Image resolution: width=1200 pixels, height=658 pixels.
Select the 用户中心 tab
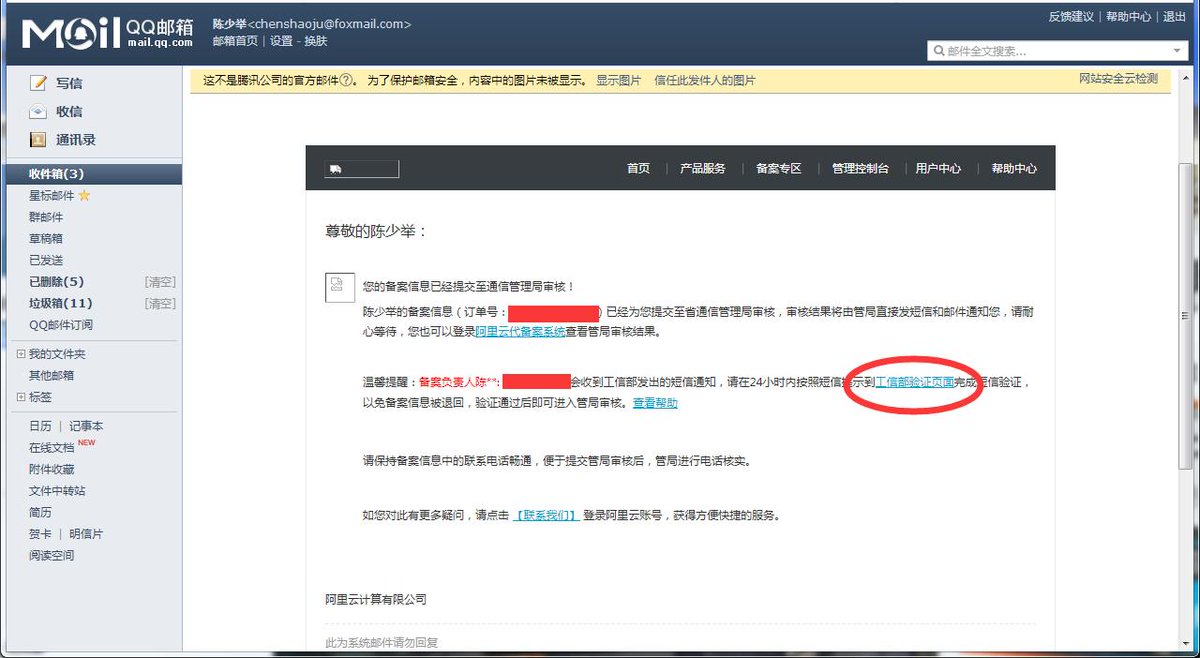pyautogui.click(x=938, y=169)
